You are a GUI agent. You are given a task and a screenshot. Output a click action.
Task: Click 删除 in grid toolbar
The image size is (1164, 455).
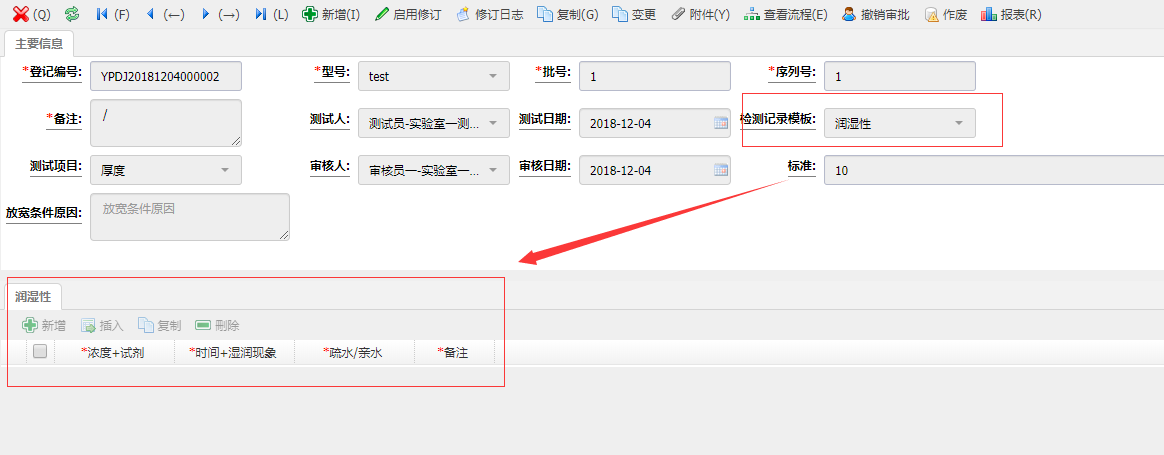(217, 325)
